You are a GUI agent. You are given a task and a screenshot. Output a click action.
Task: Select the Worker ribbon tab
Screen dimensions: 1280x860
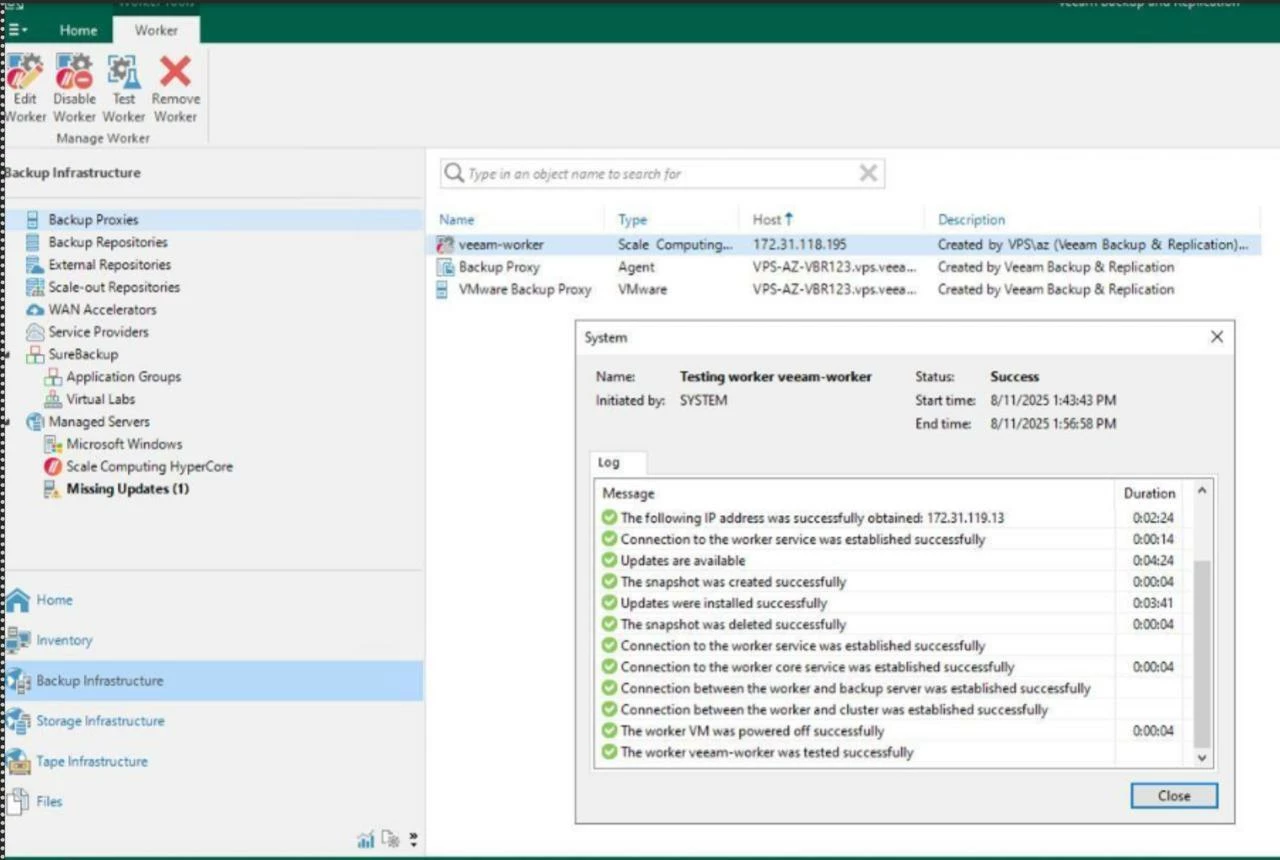156,30
